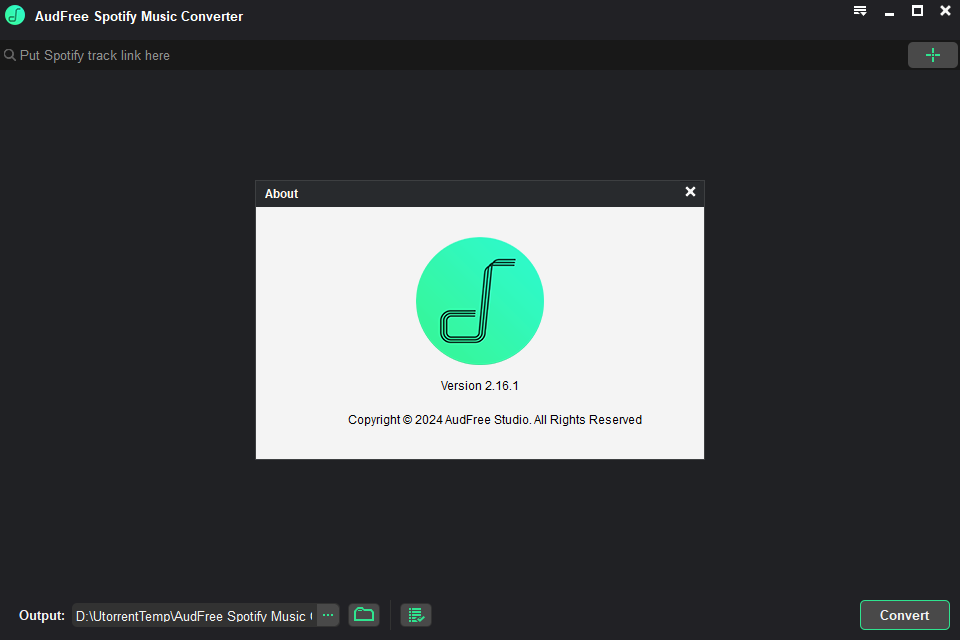Start conversion with the Convert button
The width and height of the screenshot is (960, 640).
(x=904, y=615)
